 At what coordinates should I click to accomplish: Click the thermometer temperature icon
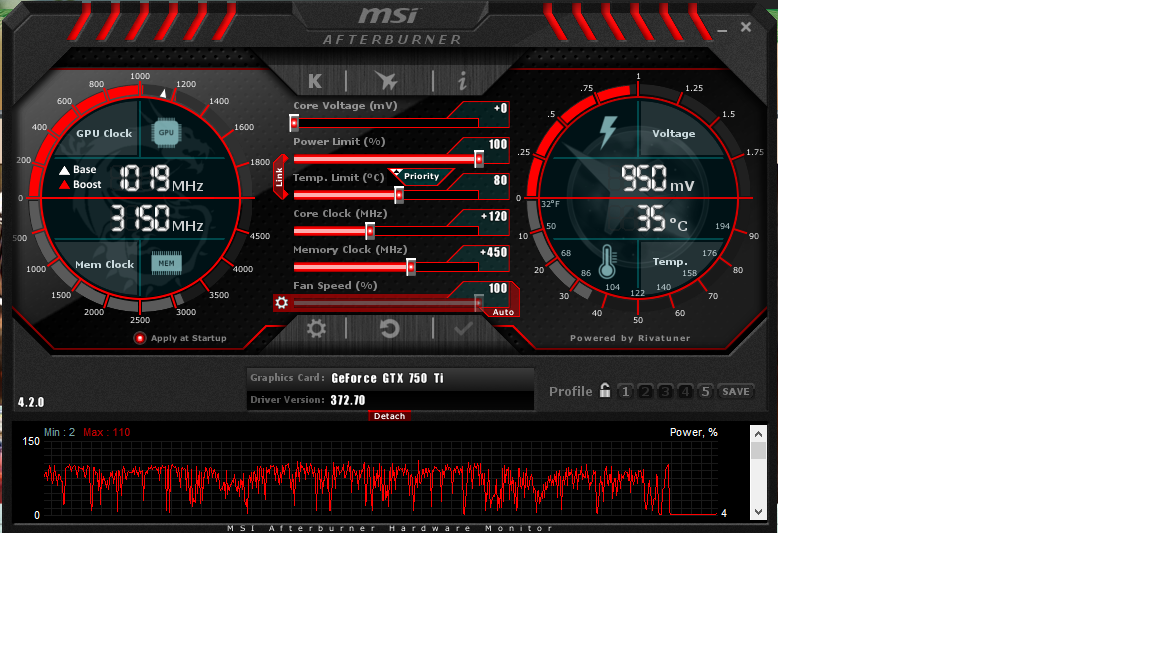607,262
